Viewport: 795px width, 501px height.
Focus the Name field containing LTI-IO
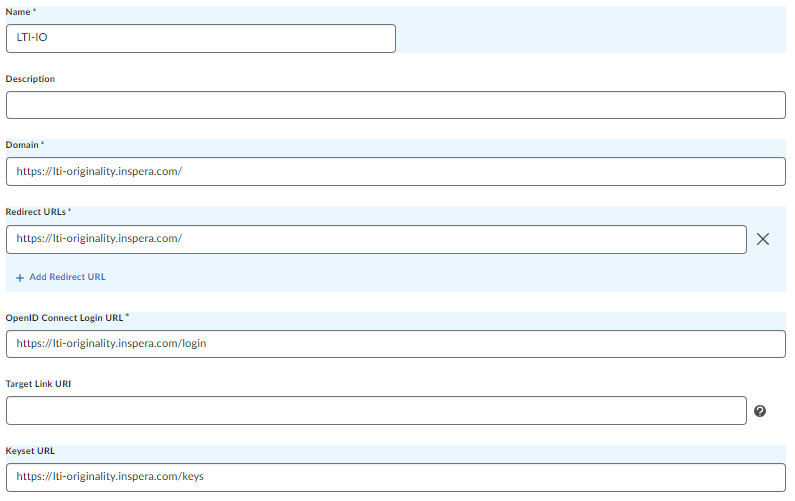(201, 39)
